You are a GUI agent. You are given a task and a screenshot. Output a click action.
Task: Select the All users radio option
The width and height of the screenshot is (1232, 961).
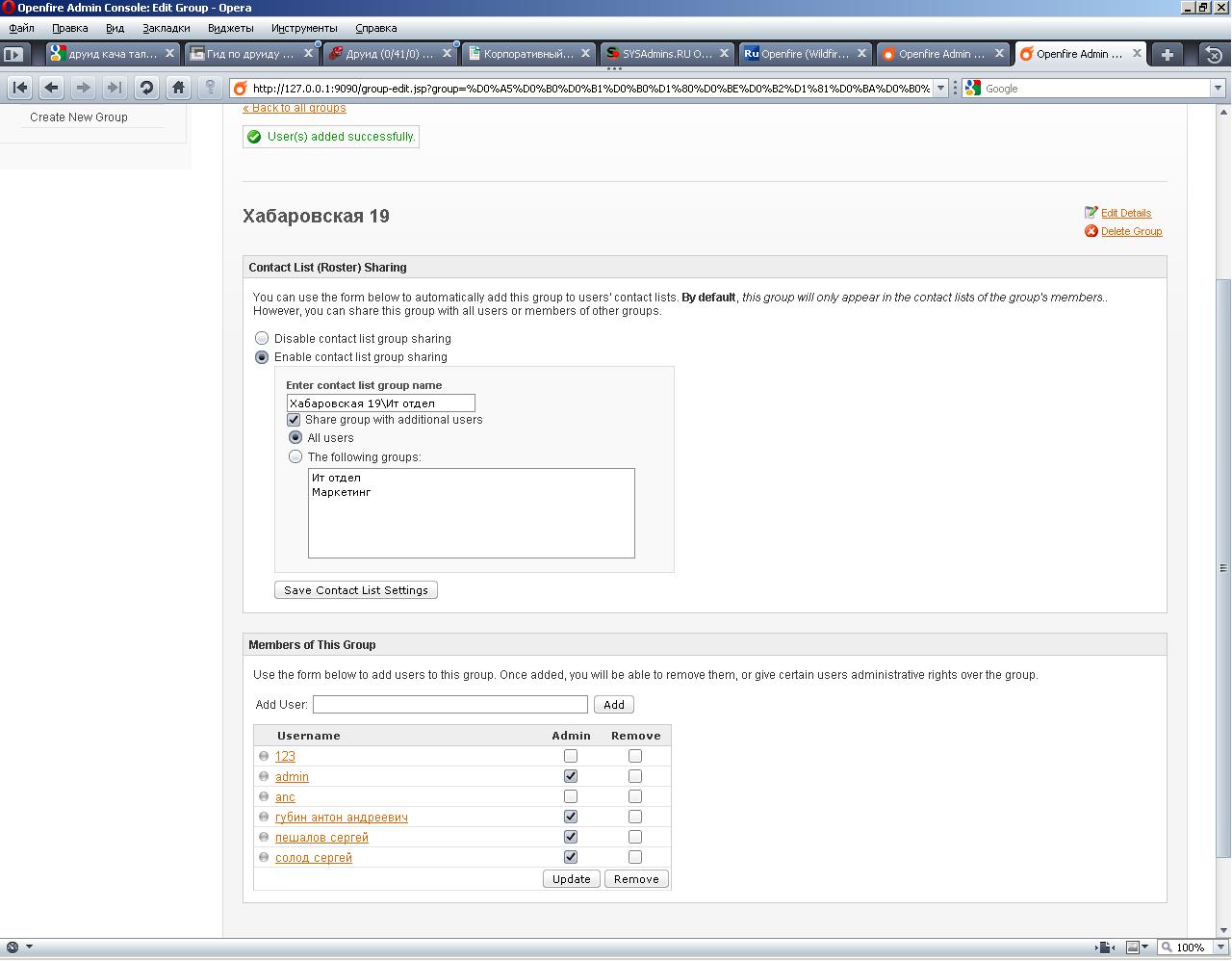click(x=295, y=437)
